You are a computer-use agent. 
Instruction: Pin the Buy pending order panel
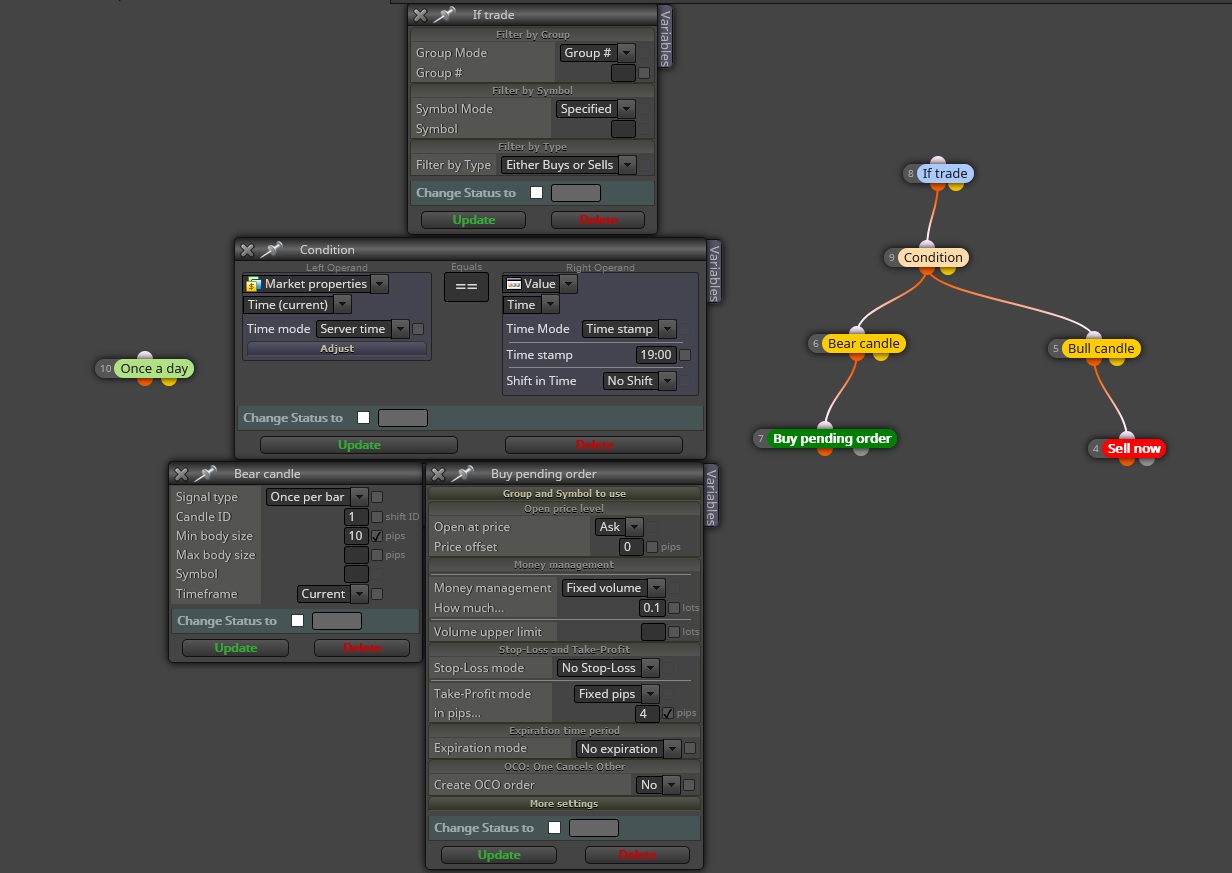(x=462, y=474)
